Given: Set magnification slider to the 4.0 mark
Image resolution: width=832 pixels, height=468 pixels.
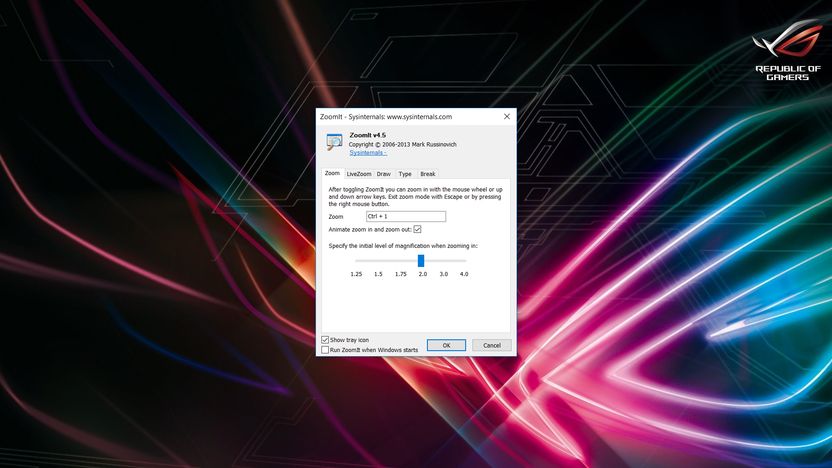Looking at the screenshot, I should coord(464,261).
